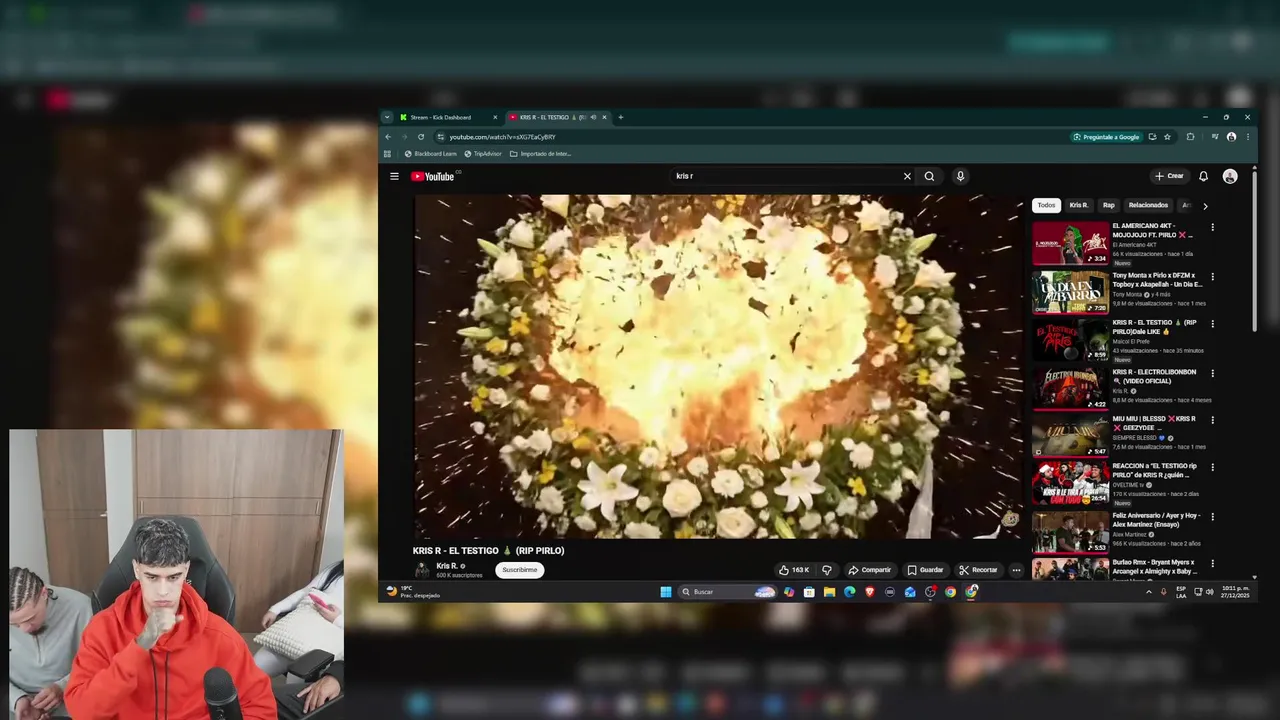Open Blackboard Learn bookmark
Viewport: 1280px width, 720px height.
tap(430, 154)
